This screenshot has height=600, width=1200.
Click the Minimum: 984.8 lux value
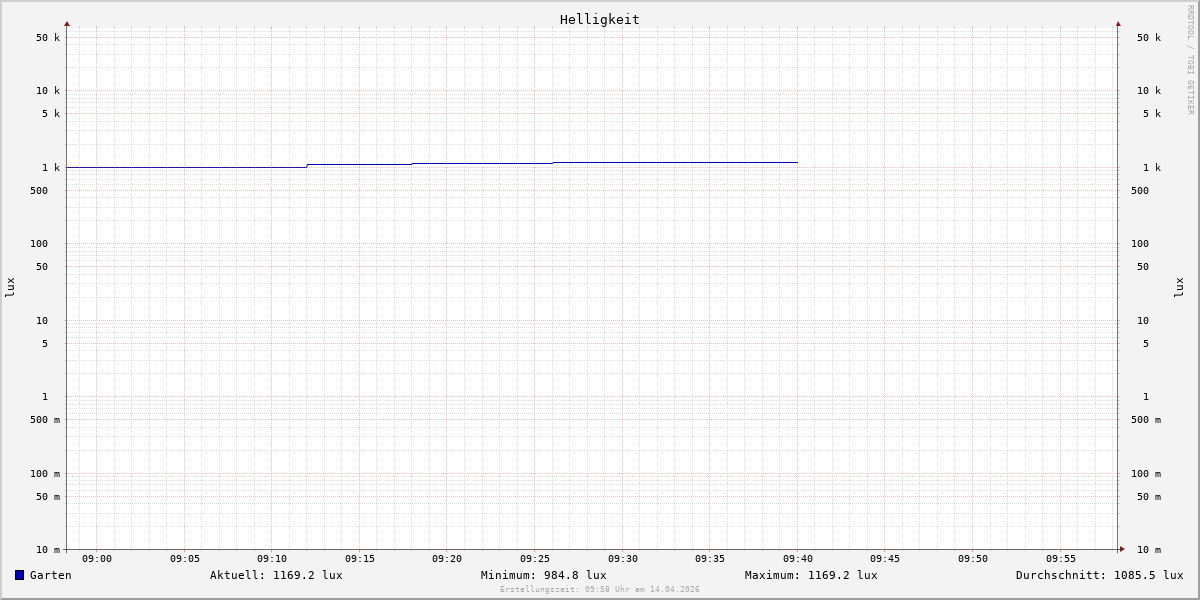543,575
